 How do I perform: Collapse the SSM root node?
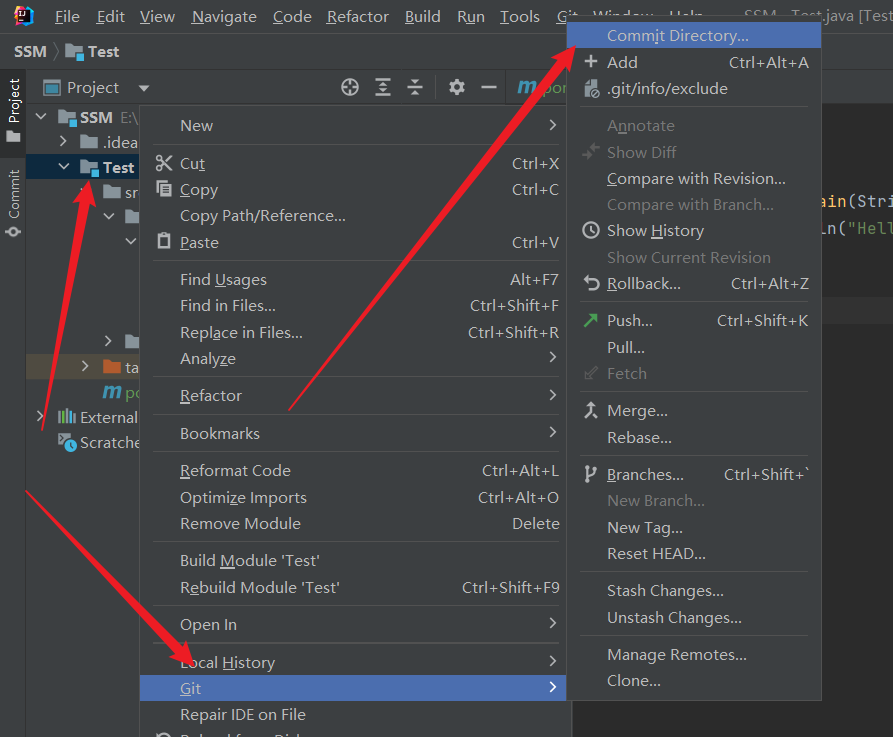coord(41,117)
